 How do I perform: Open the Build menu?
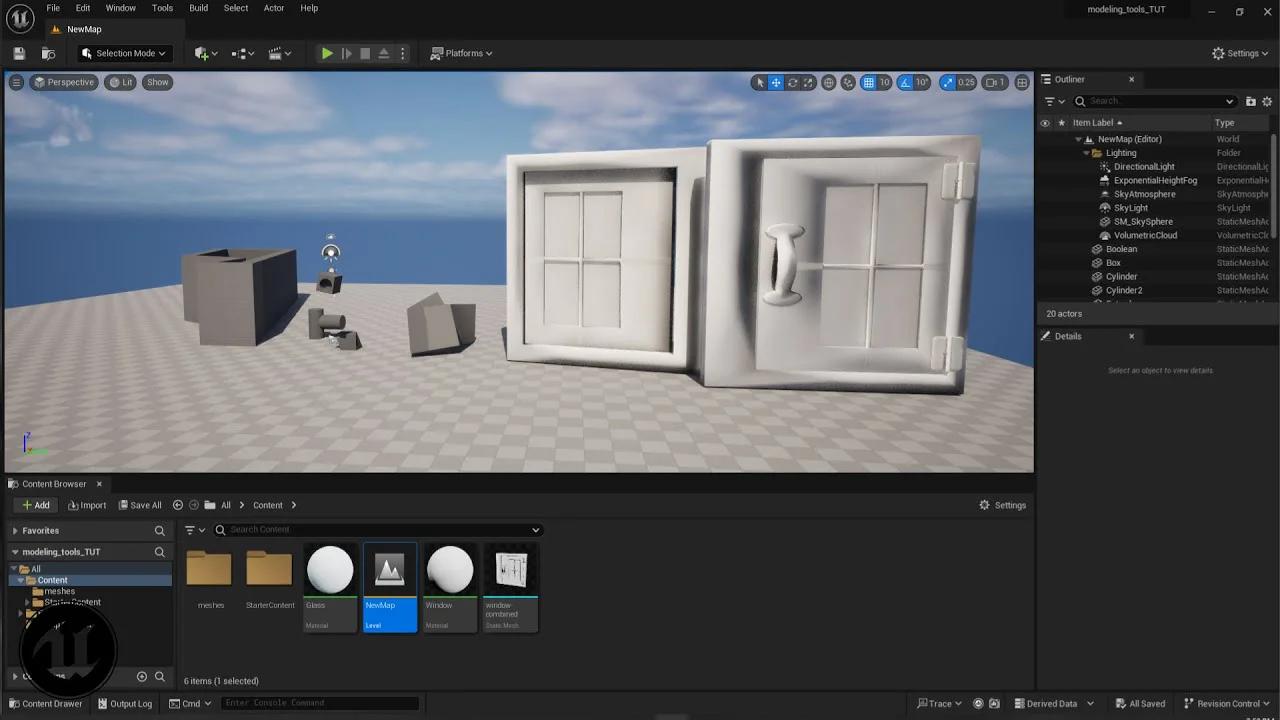point(198,8)
